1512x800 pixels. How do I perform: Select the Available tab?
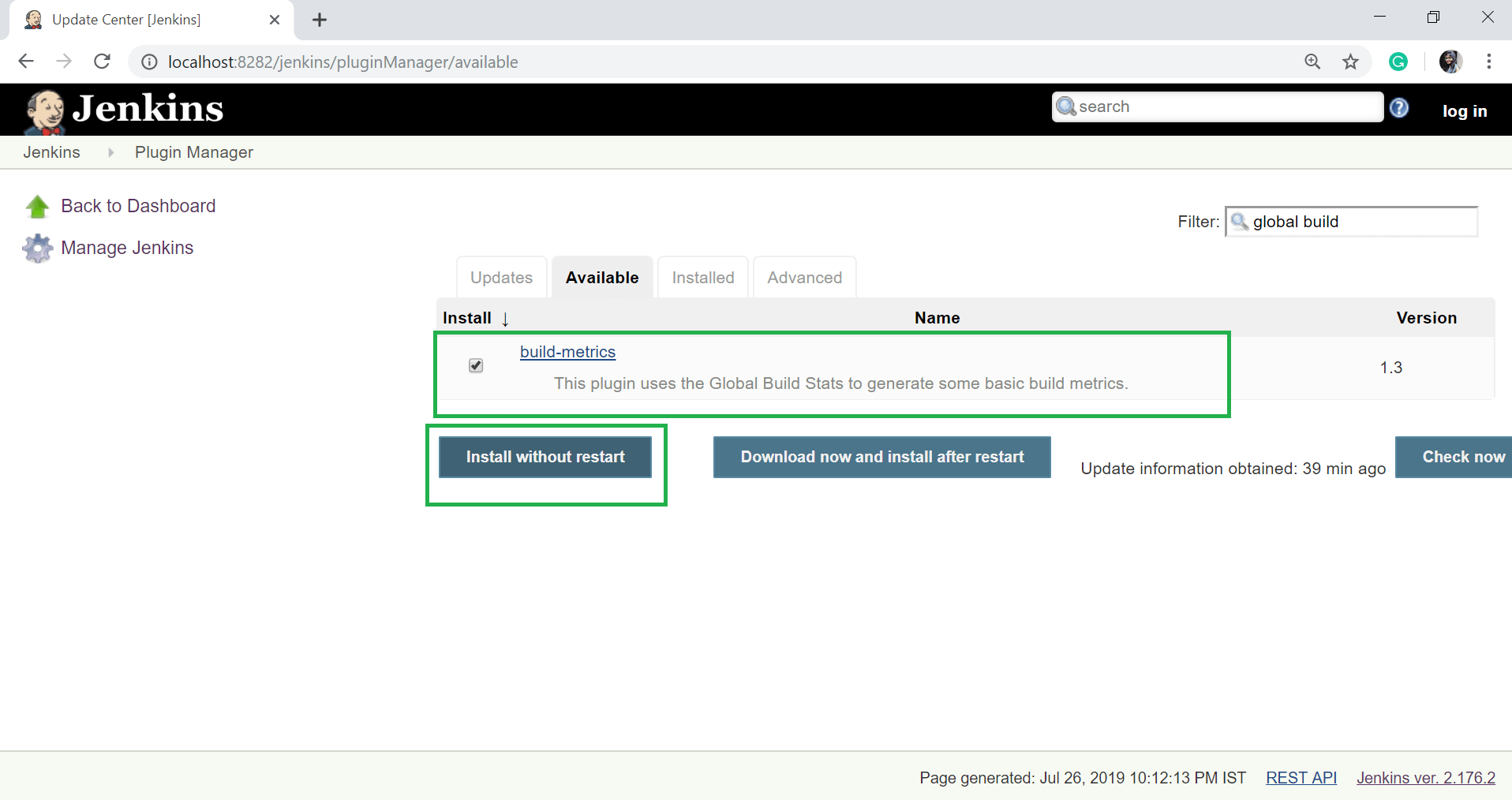click(x=602, y=278)
